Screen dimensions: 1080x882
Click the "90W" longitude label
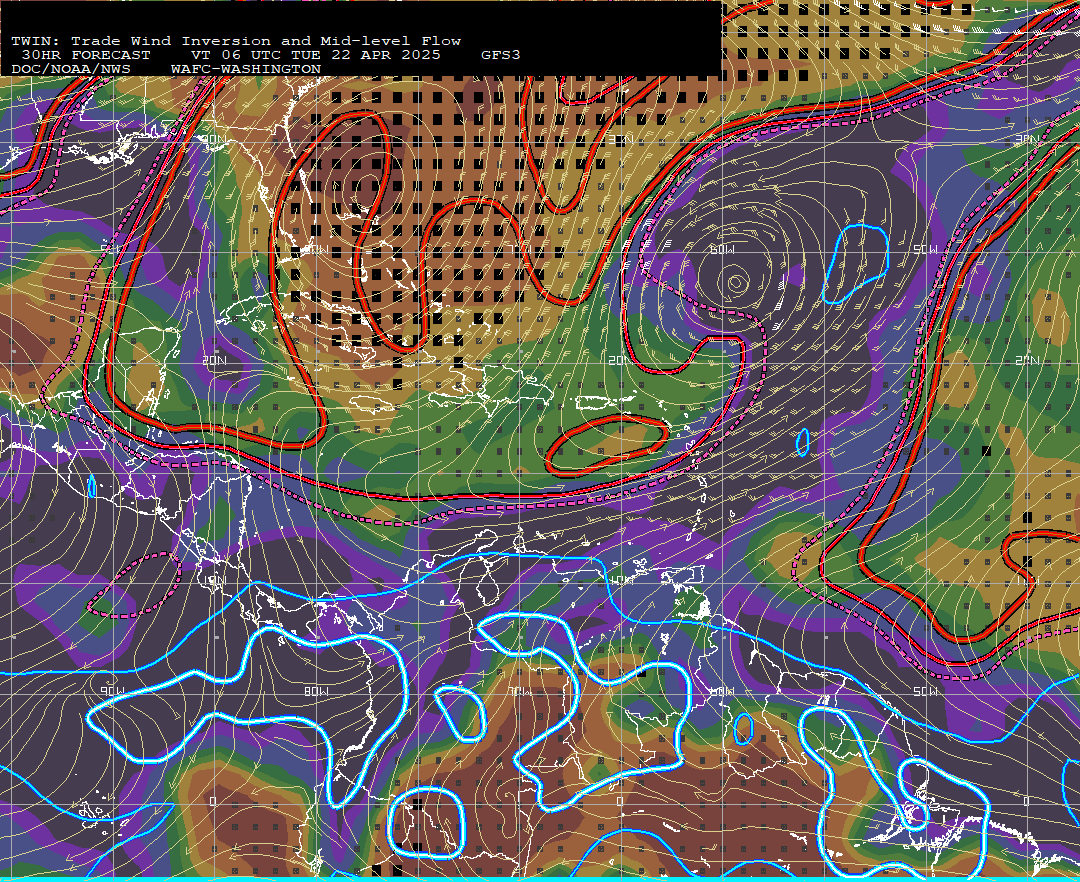[113, 691]
